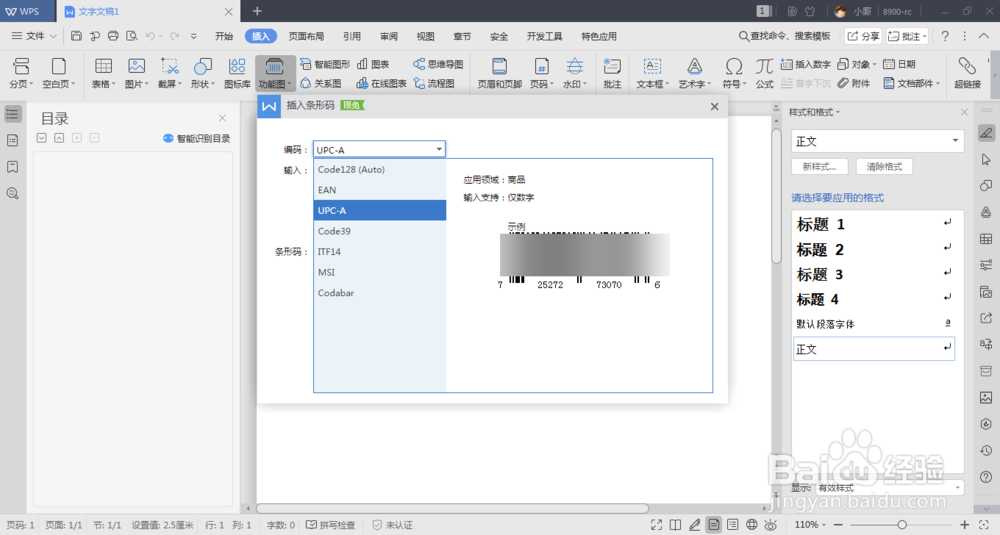1000x535 pixels.
Task: Click the 新样式... button
Action: [820, 167]
